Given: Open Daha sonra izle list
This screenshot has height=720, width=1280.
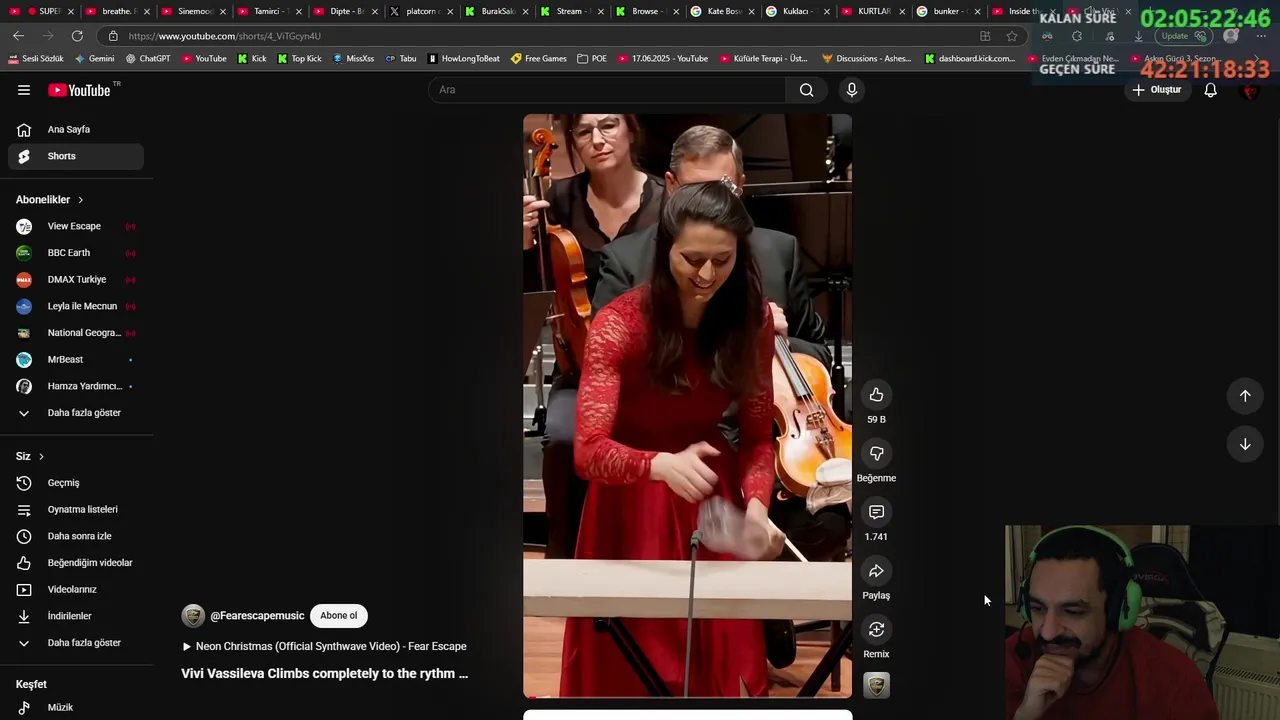Looking at the screenshot, I should coord(76,536).
